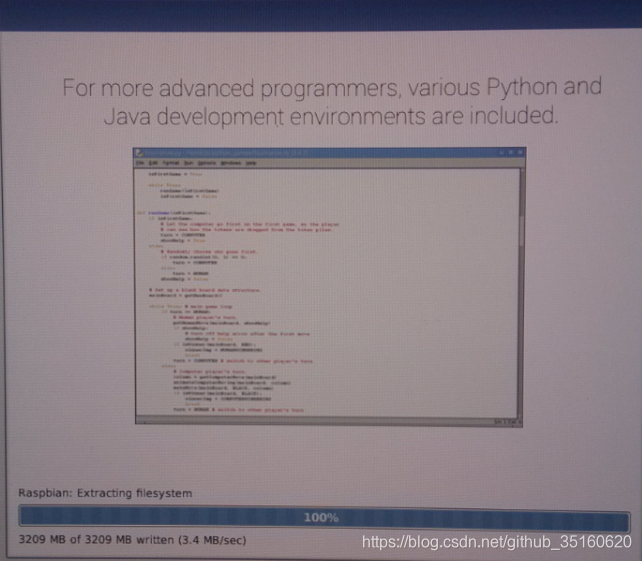
Task: Click the "For more advanced programmers" slide heading
Action: 332,101
